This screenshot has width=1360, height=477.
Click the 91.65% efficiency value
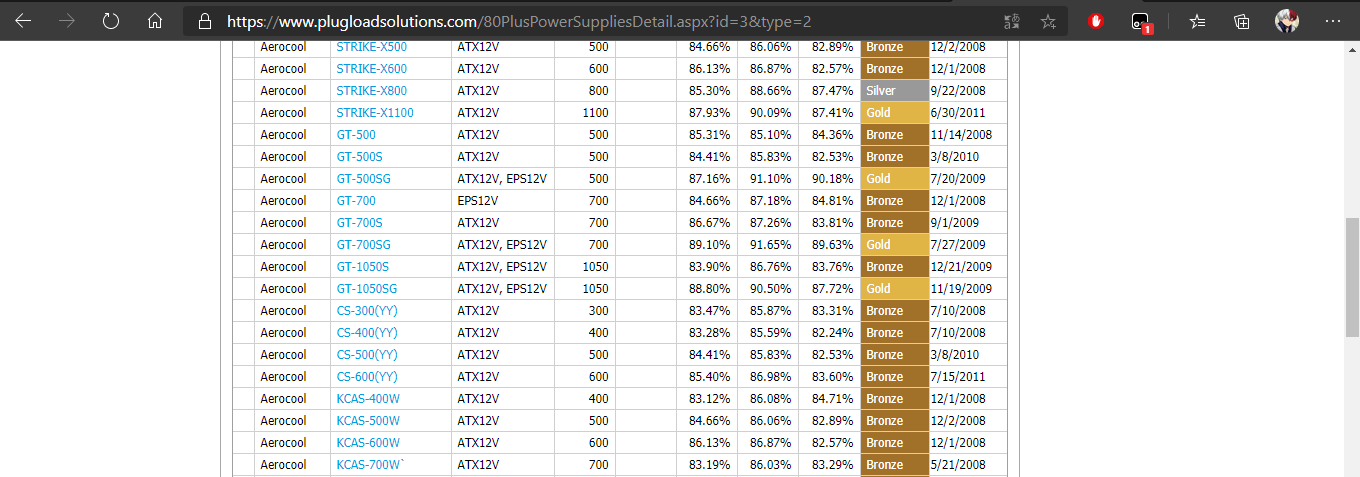pyautogui.click(x=771, y=245)
